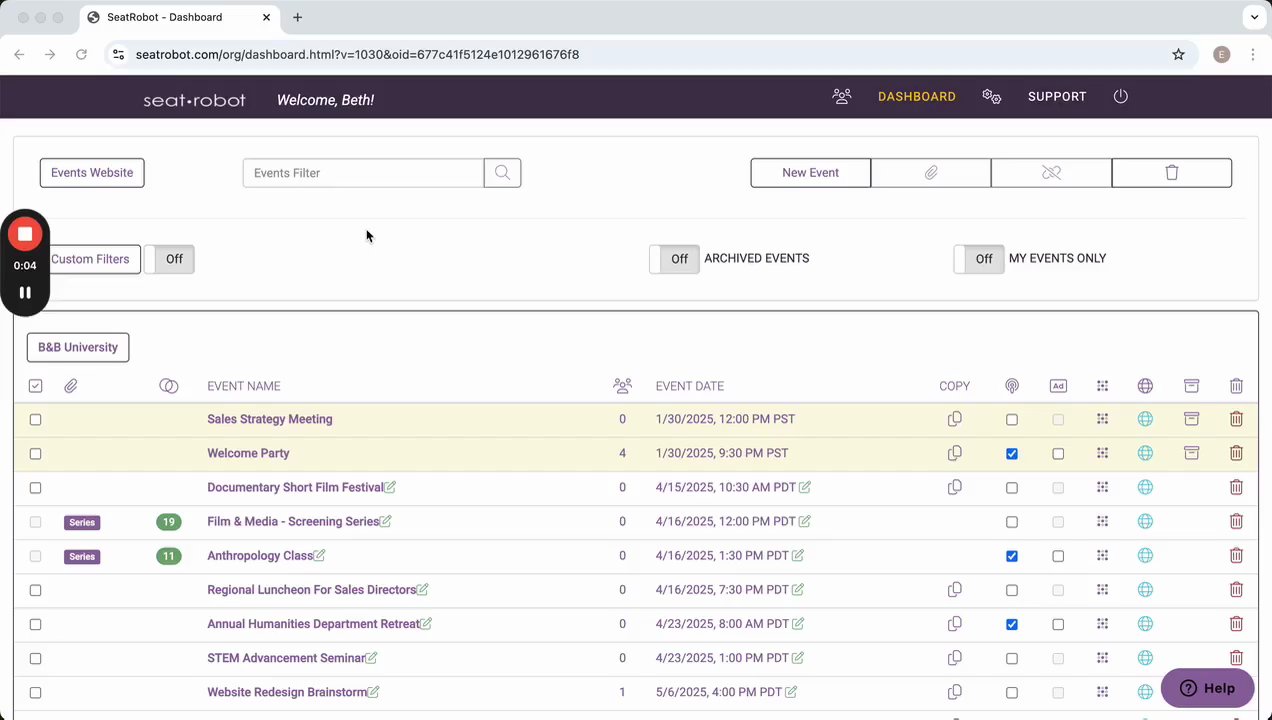This screenshot has height=720, width=1272.
Task: Copy the Sales Strategy Meeting event
Action: click(x=954, y=419)
